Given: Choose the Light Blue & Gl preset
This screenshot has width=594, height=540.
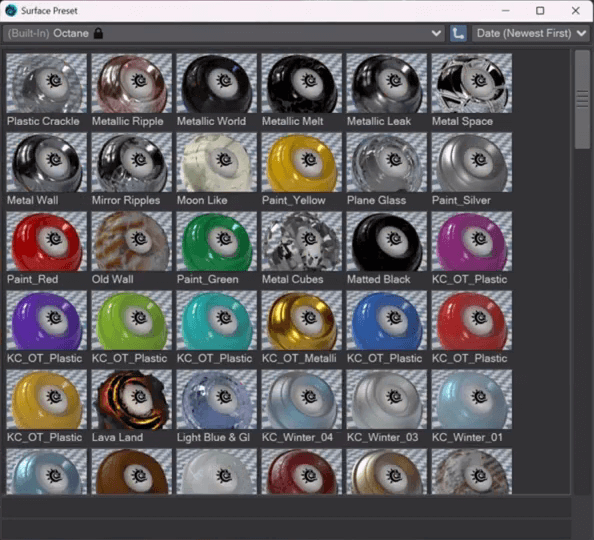Looking at the screenshot, I should click(216, 399).
